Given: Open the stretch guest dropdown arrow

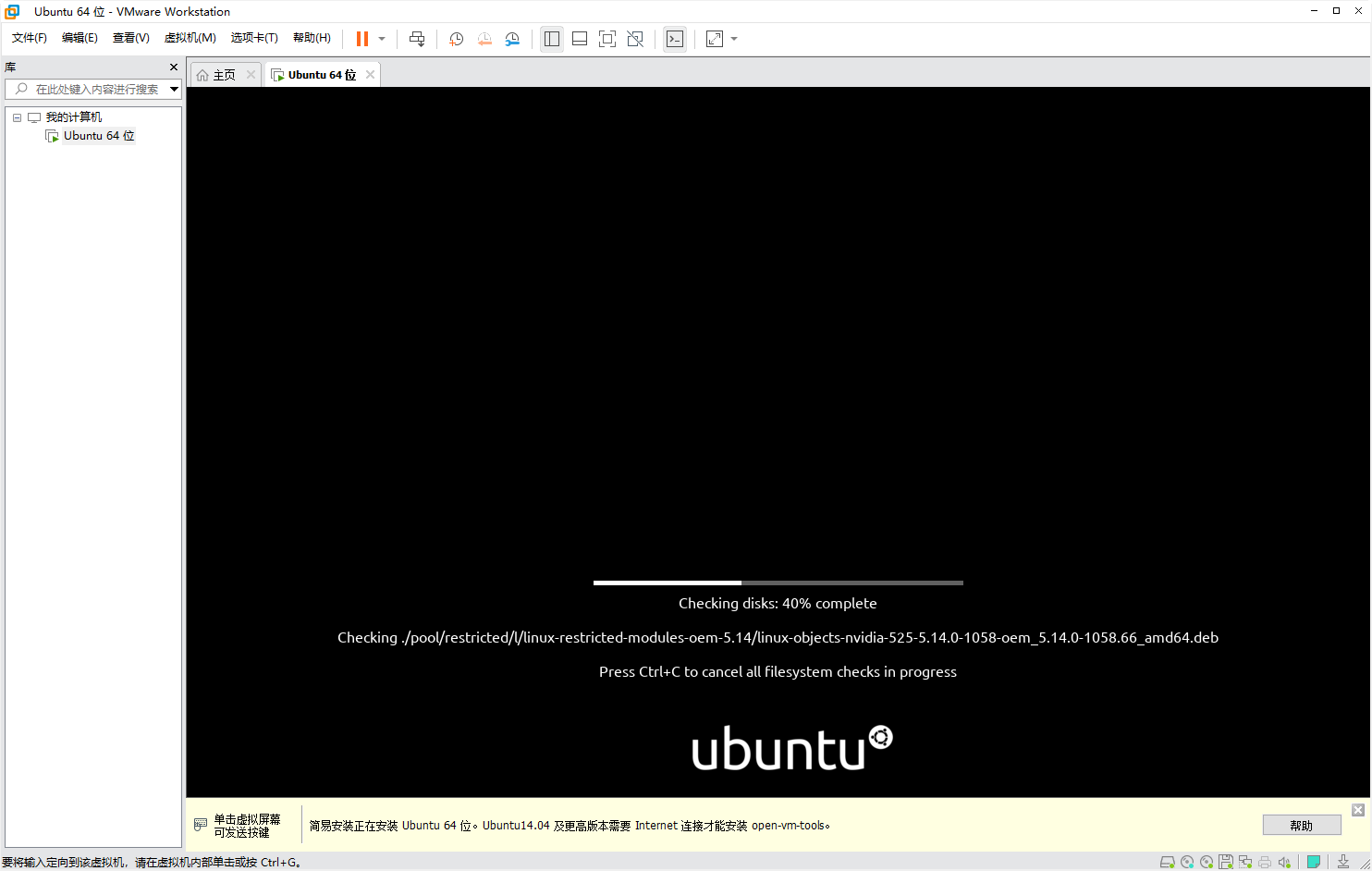Looking at the screenshot, I should point(734,39).
